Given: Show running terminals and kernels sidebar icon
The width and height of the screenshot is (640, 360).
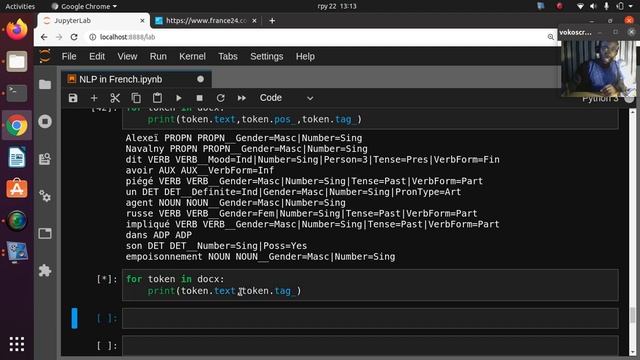Looking at the screenshot, I should pyautogui.click(x=45, y=121).
